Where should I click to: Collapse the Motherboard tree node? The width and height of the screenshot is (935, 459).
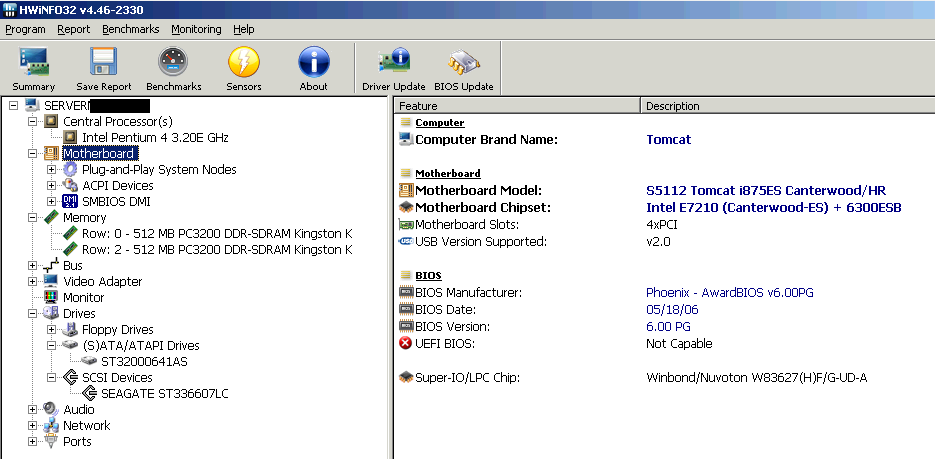[x=32, y=154]
